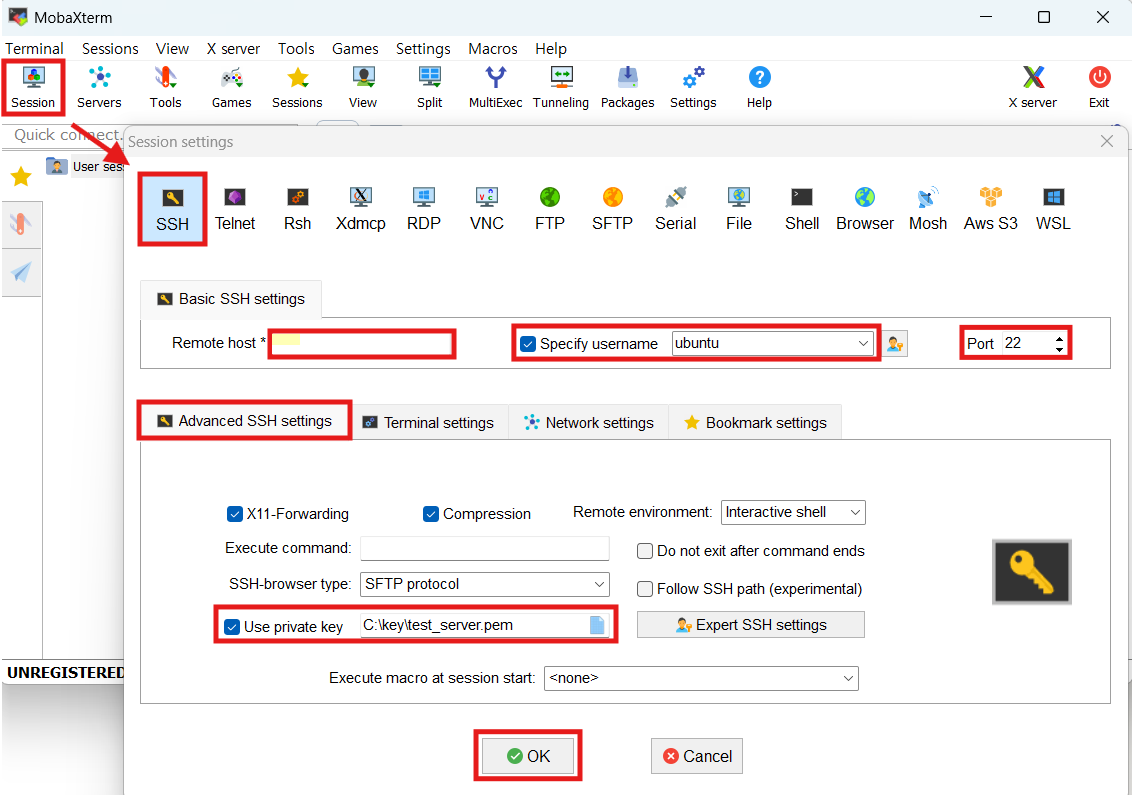Open the Games toolbar icon
Screen dimensions: 1132x795
232,87
